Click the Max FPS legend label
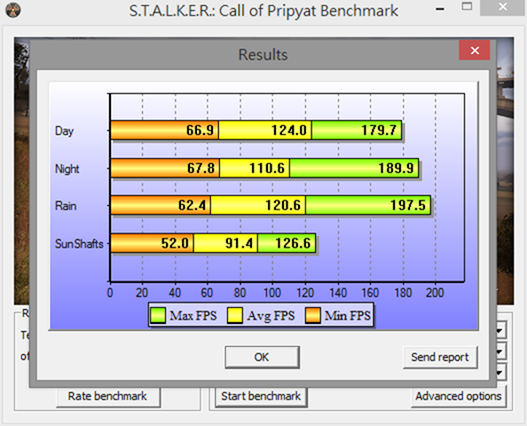The width and height of the screenshot is (527, 426). (193, 316)
